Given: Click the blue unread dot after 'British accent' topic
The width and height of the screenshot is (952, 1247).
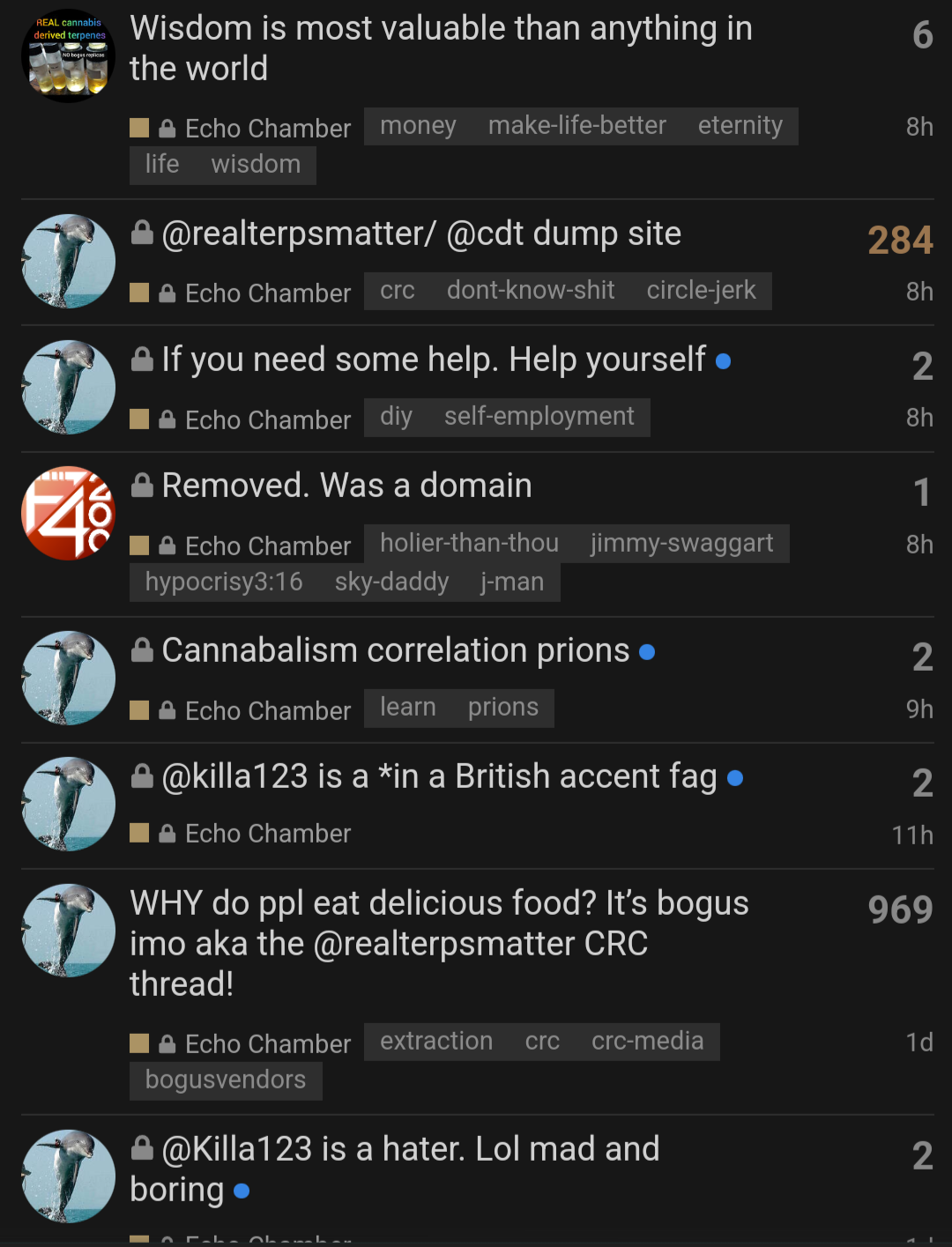Looking at the screenshot, I should tap(735, 778).
